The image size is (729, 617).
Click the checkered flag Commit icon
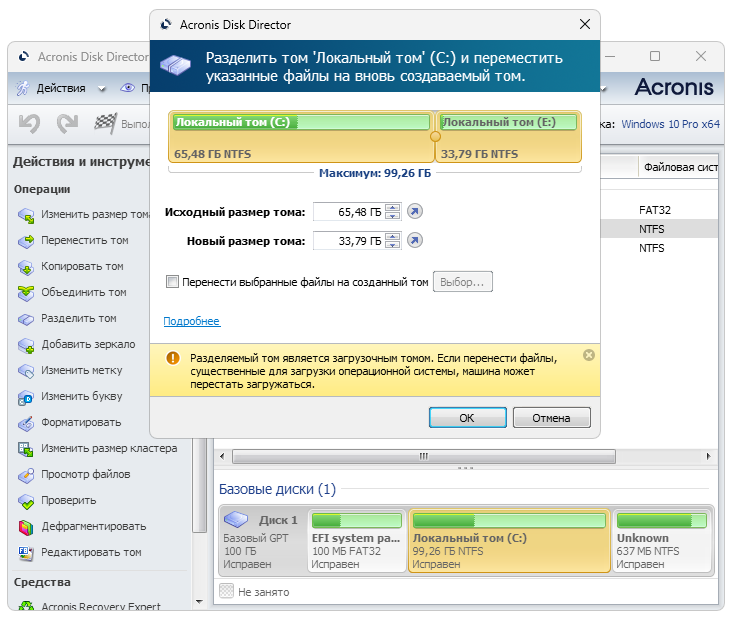[106, 123]
